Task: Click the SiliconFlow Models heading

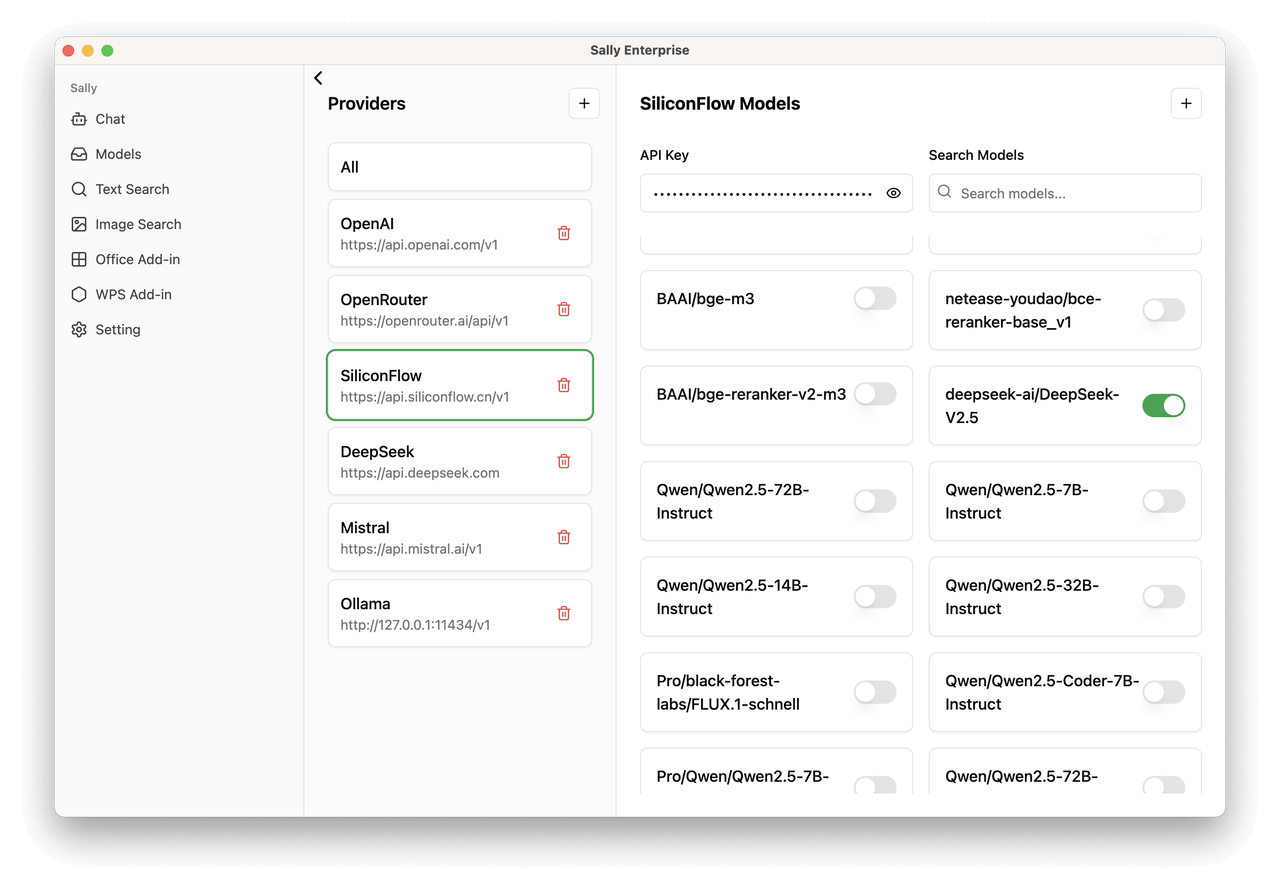Action: tap(720, 103)
